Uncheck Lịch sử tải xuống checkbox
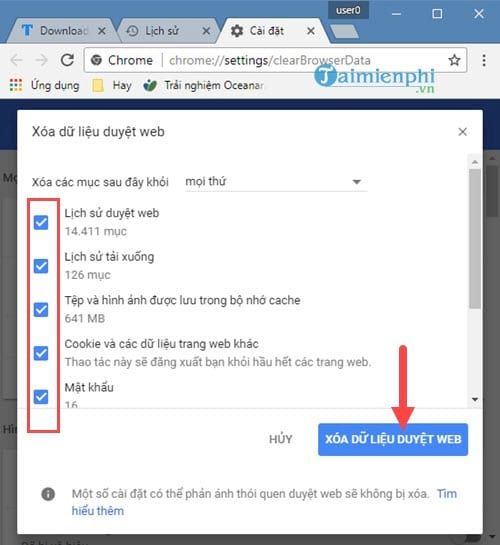 coord(41,266)
